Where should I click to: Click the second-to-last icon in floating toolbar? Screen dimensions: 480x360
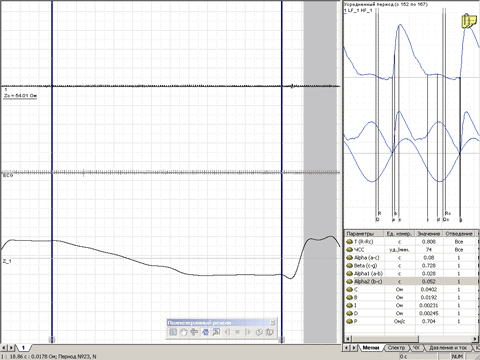[x=259, y=332]
